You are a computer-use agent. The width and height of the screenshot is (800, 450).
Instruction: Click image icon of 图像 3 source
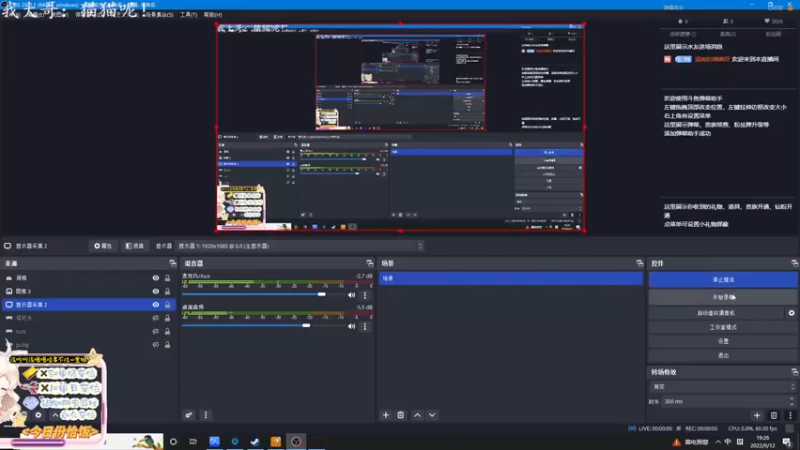[x=9, y=291]
